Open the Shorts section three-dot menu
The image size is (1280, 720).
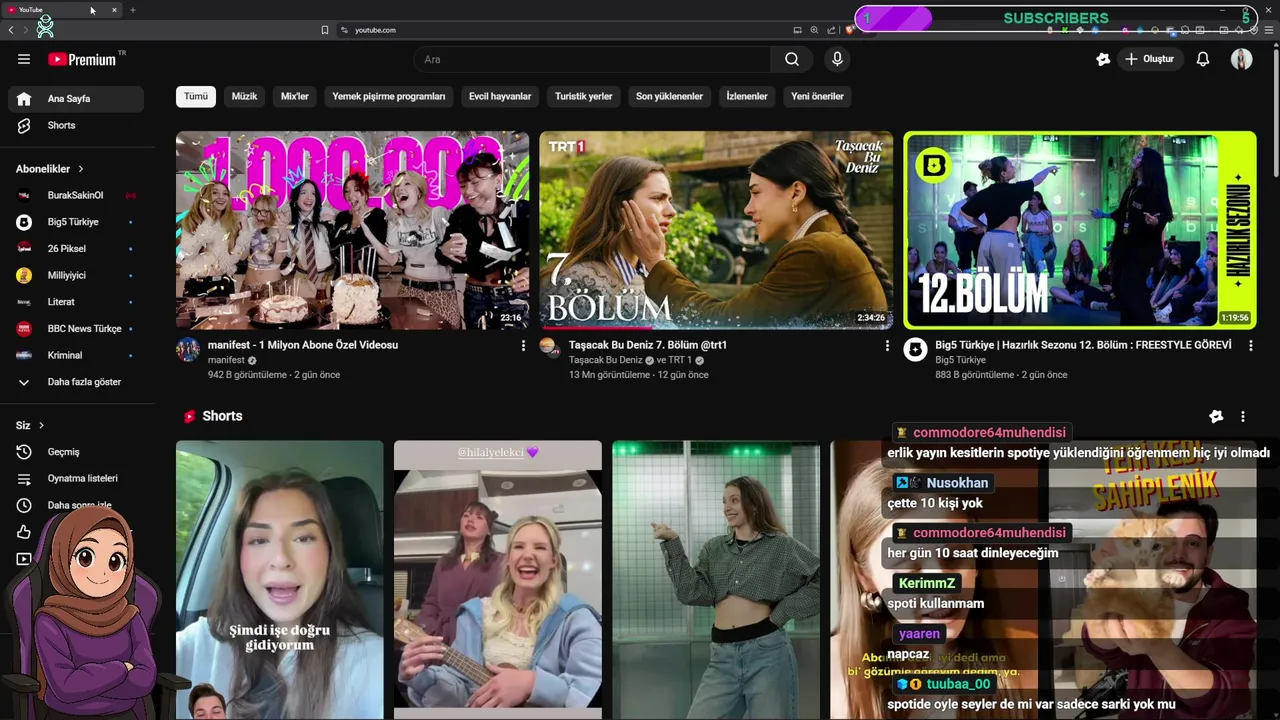1243,416
